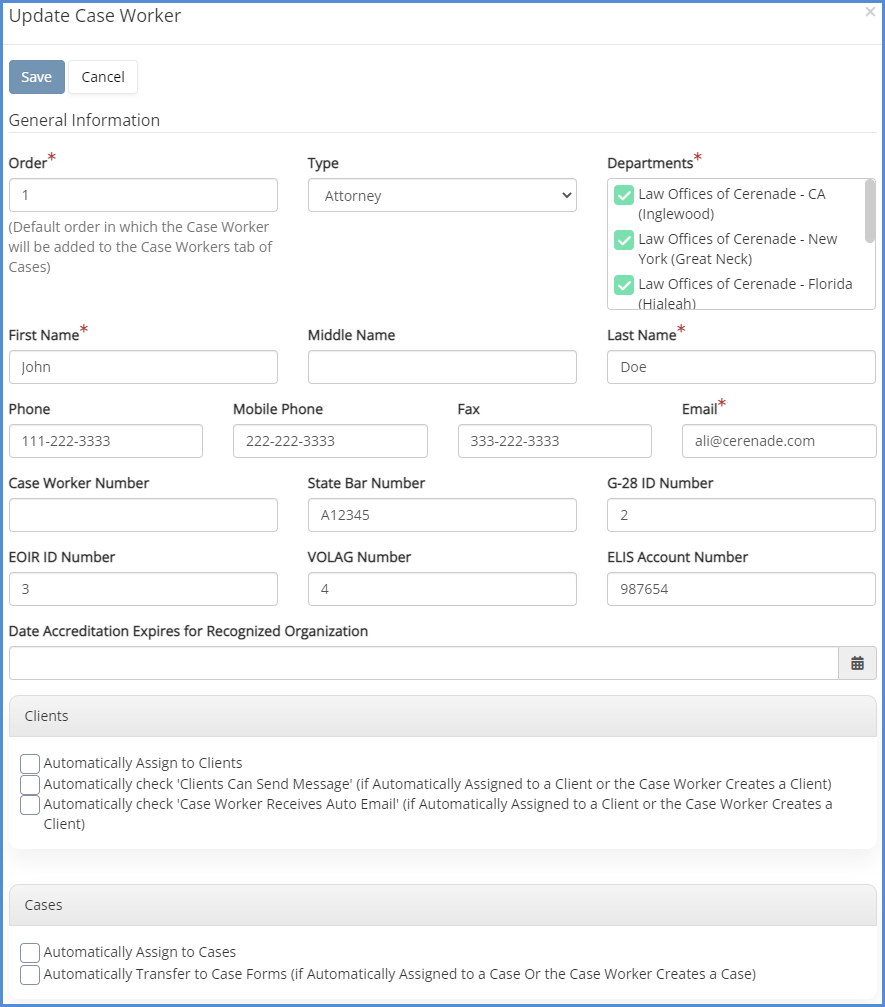Viewport: 885px width, 1007px height.
Task: Collapse the Cases panel header
Action: tap(442, 905)
